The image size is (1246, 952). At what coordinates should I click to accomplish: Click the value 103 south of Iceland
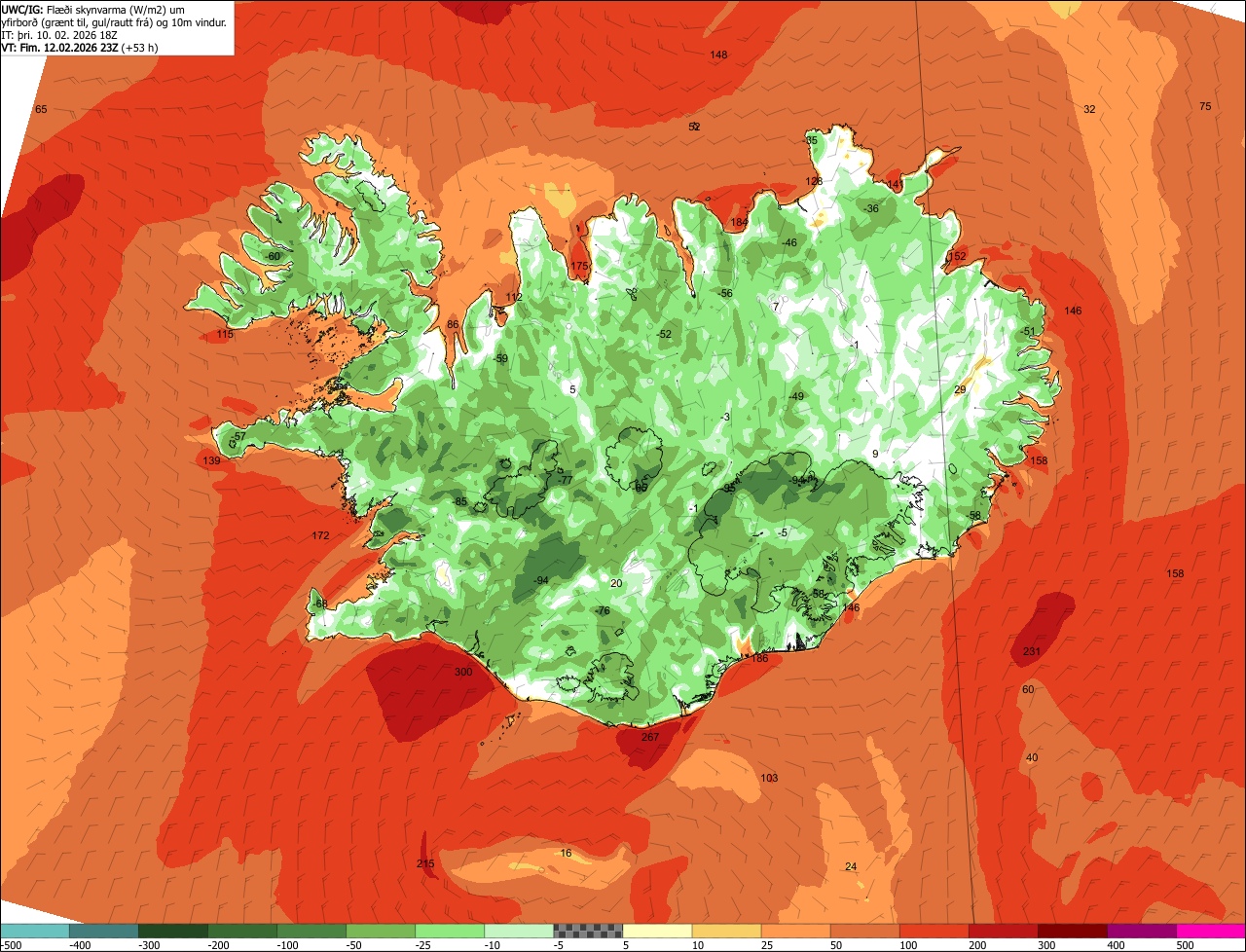(x=769, y=778)
